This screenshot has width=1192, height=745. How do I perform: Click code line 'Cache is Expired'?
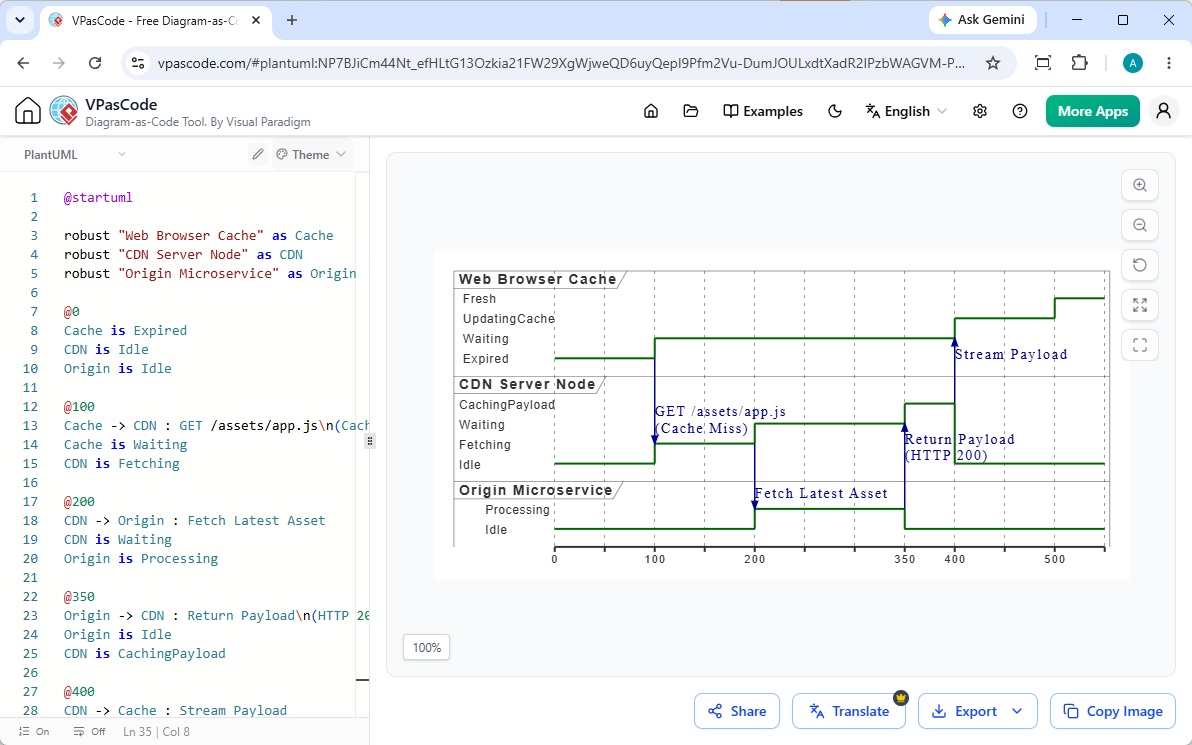click(x=125, y=331)
